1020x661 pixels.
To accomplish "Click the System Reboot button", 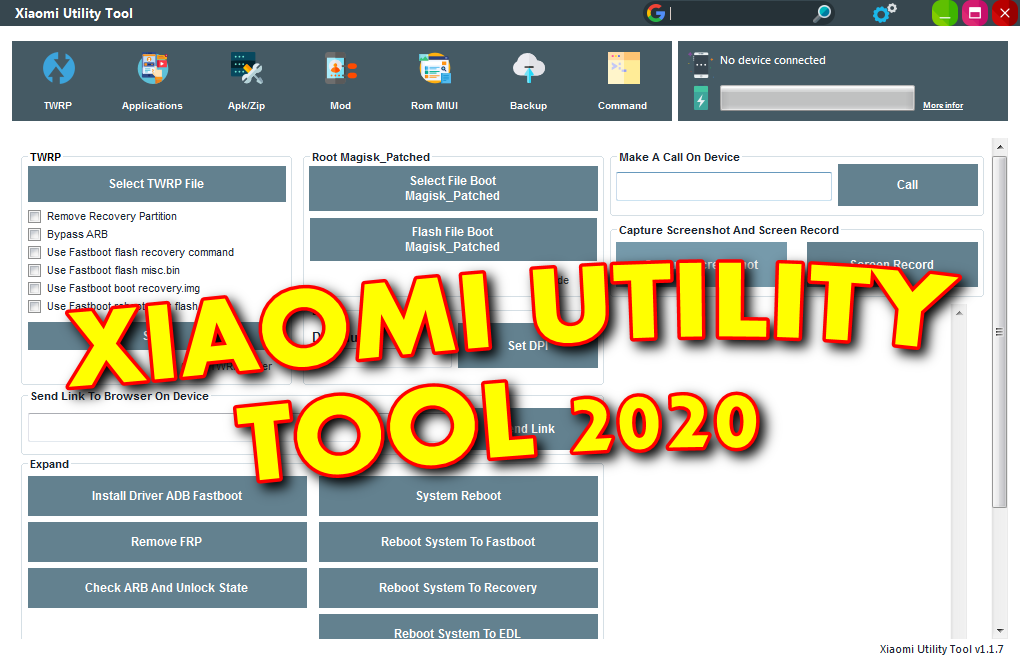I will (458, 496).
